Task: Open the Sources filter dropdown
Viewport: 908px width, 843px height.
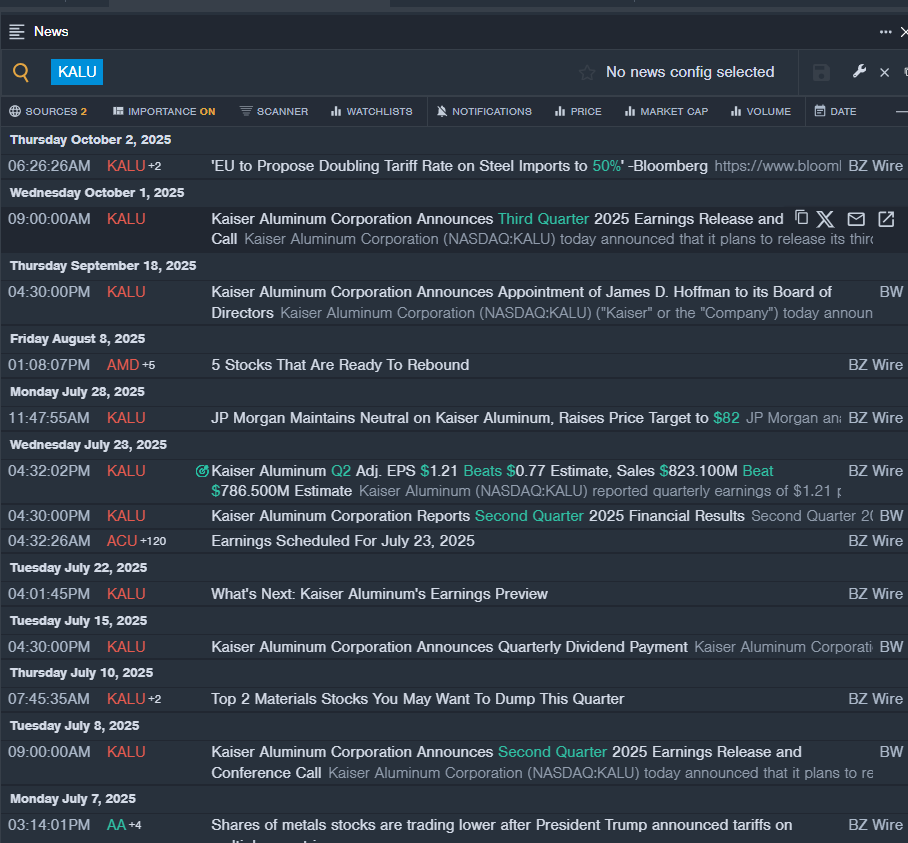Action: point(48,111)
